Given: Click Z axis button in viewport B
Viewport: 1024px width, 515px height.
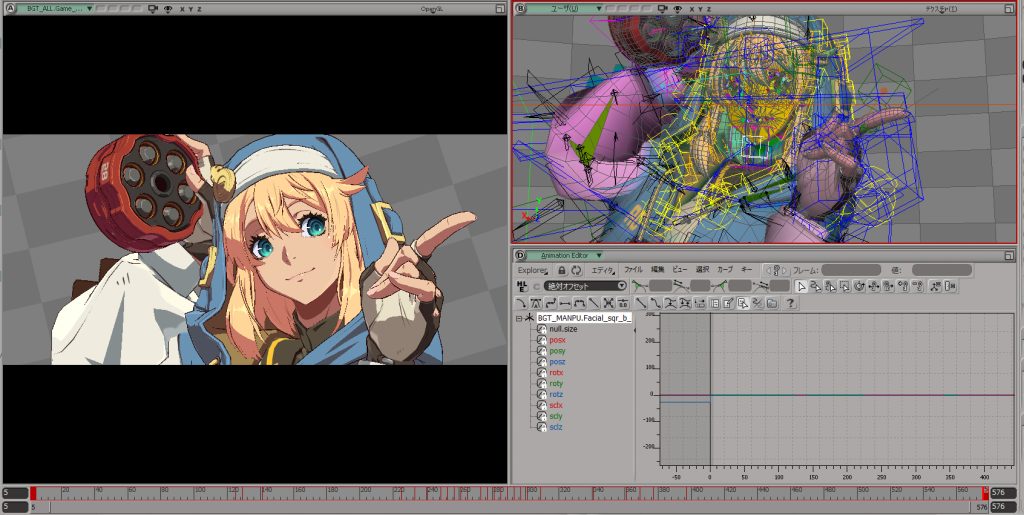Looking at the screenshot, I should [x=709, y=9].
